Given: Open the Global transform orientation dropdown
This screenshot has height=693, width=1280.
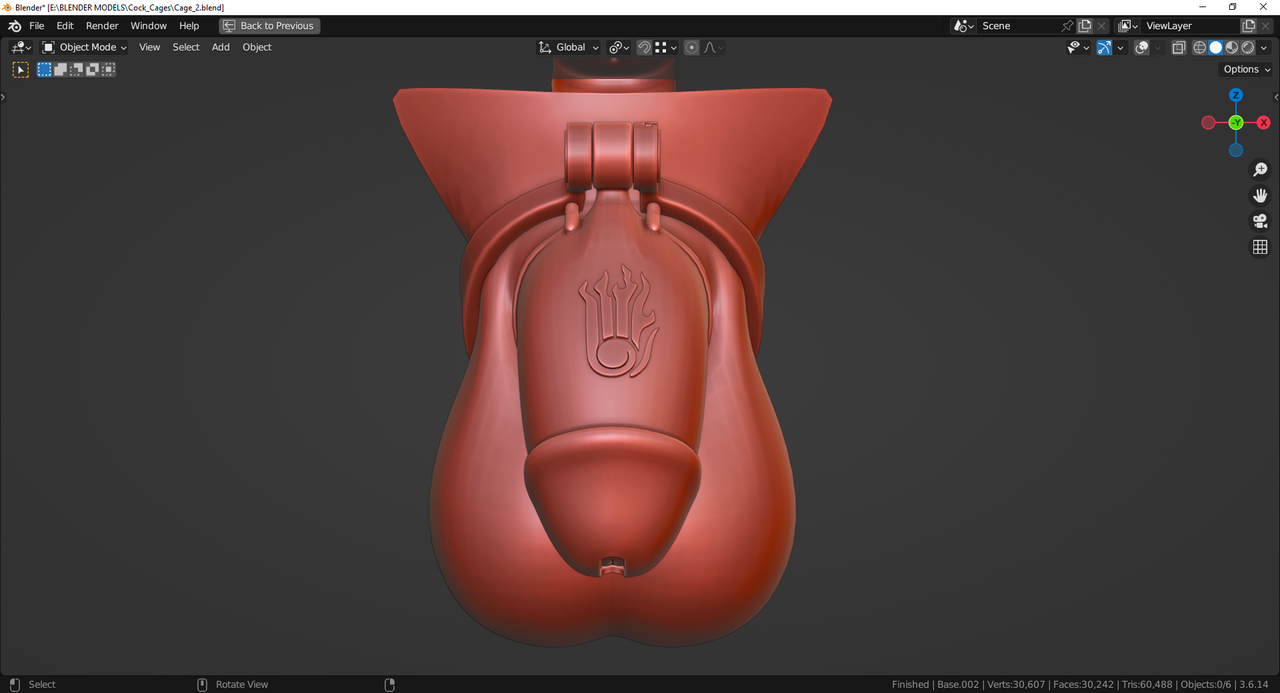Looking at the screenshot, I should 568,47.
